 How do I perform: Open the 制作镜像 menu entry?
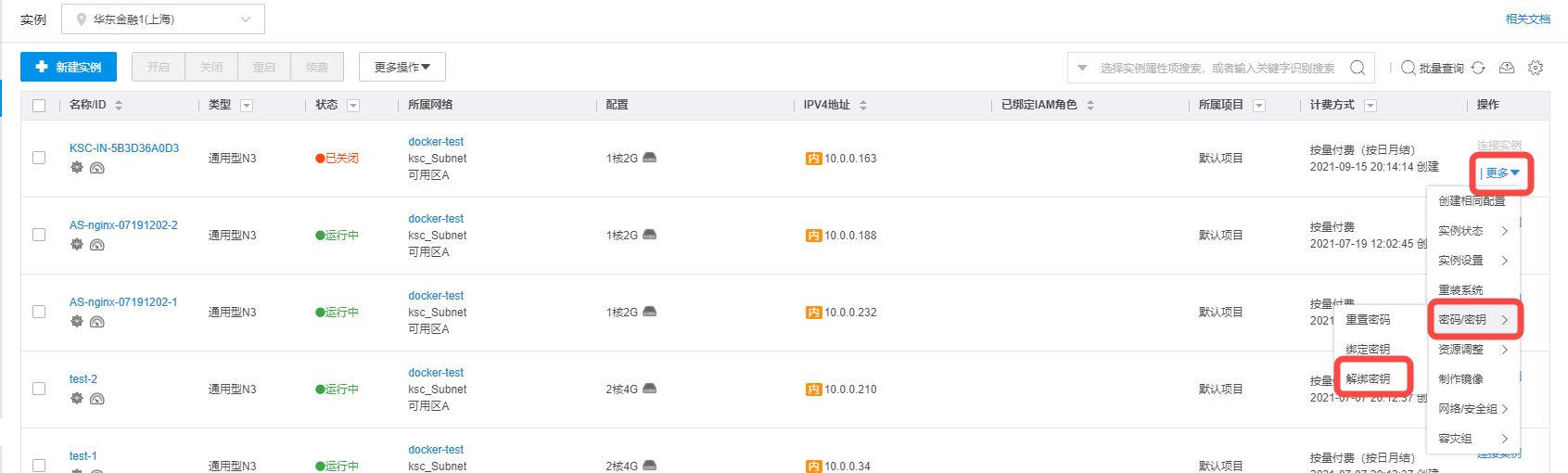[1460, 378]
